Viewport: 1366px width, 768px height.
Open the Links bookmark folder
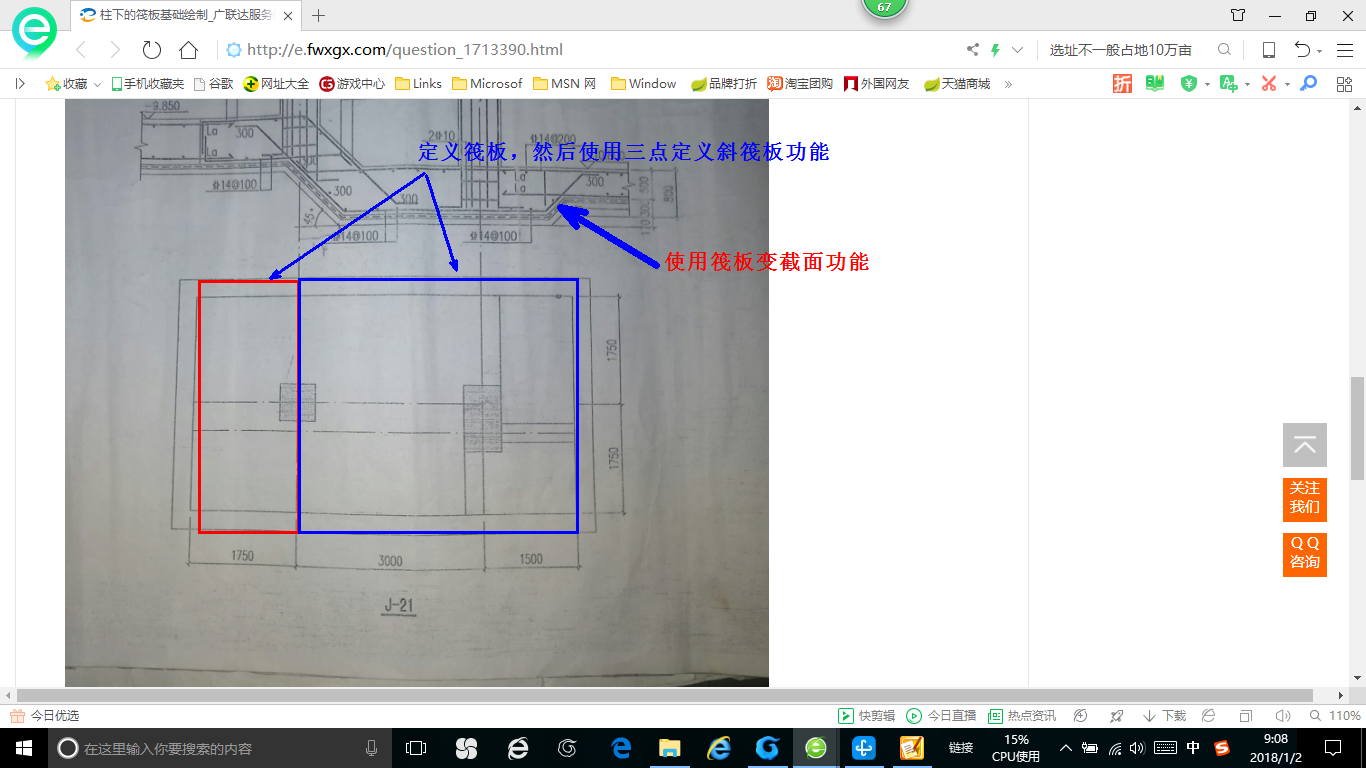coord(418,84)
